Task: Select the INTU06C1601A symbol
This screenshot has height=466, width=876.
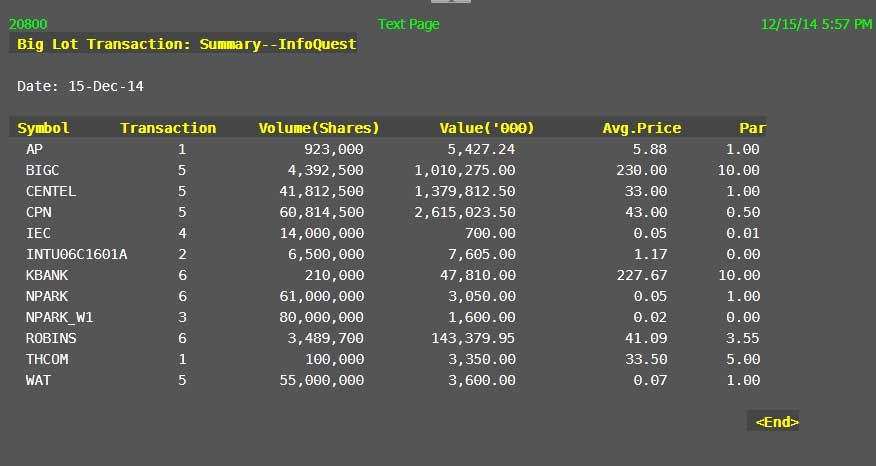Action: coord(76,254)
